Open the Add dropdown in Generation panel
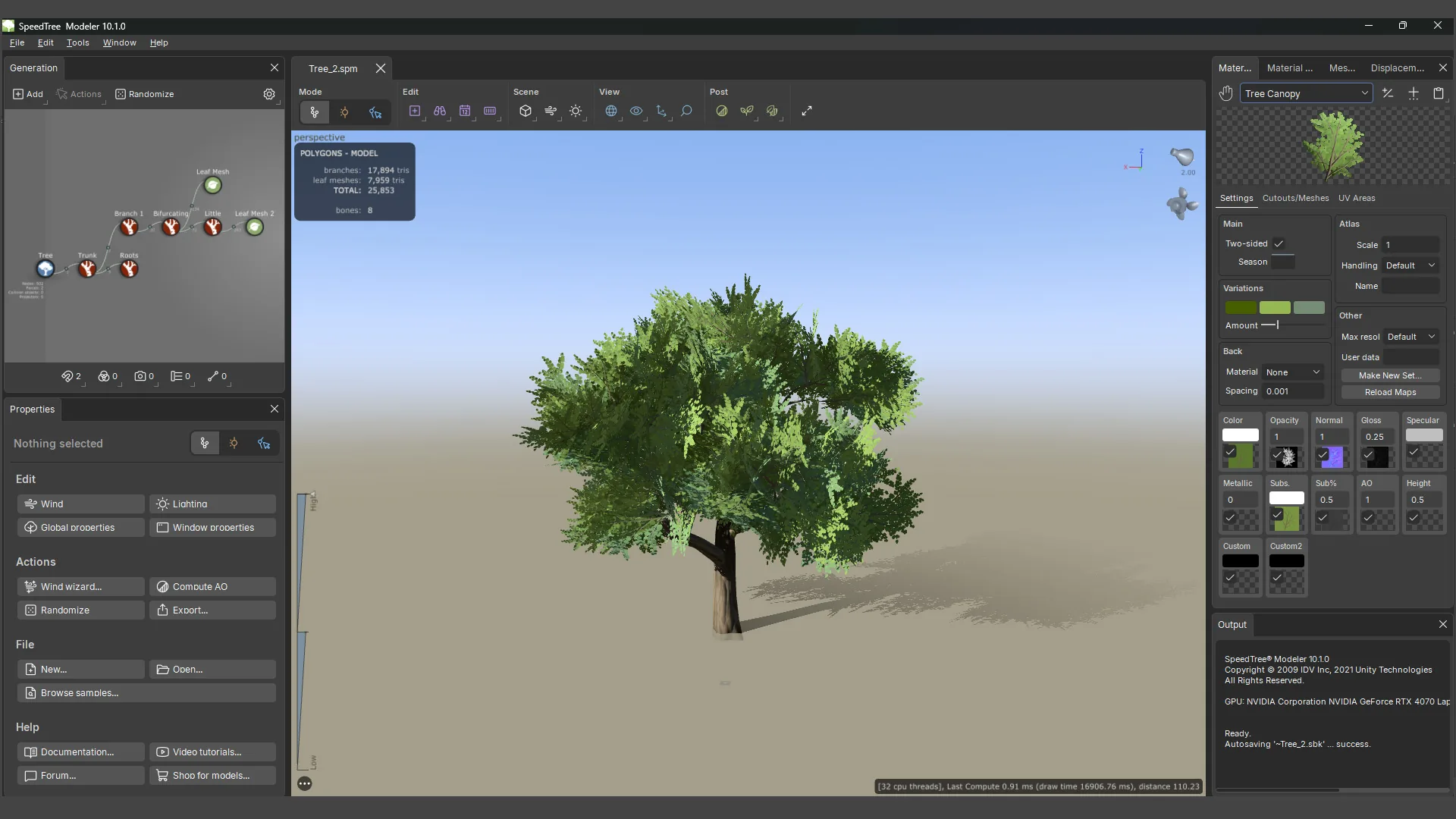Image resolution: width=1456 pixels, height=819 pixels. (29, 94)
